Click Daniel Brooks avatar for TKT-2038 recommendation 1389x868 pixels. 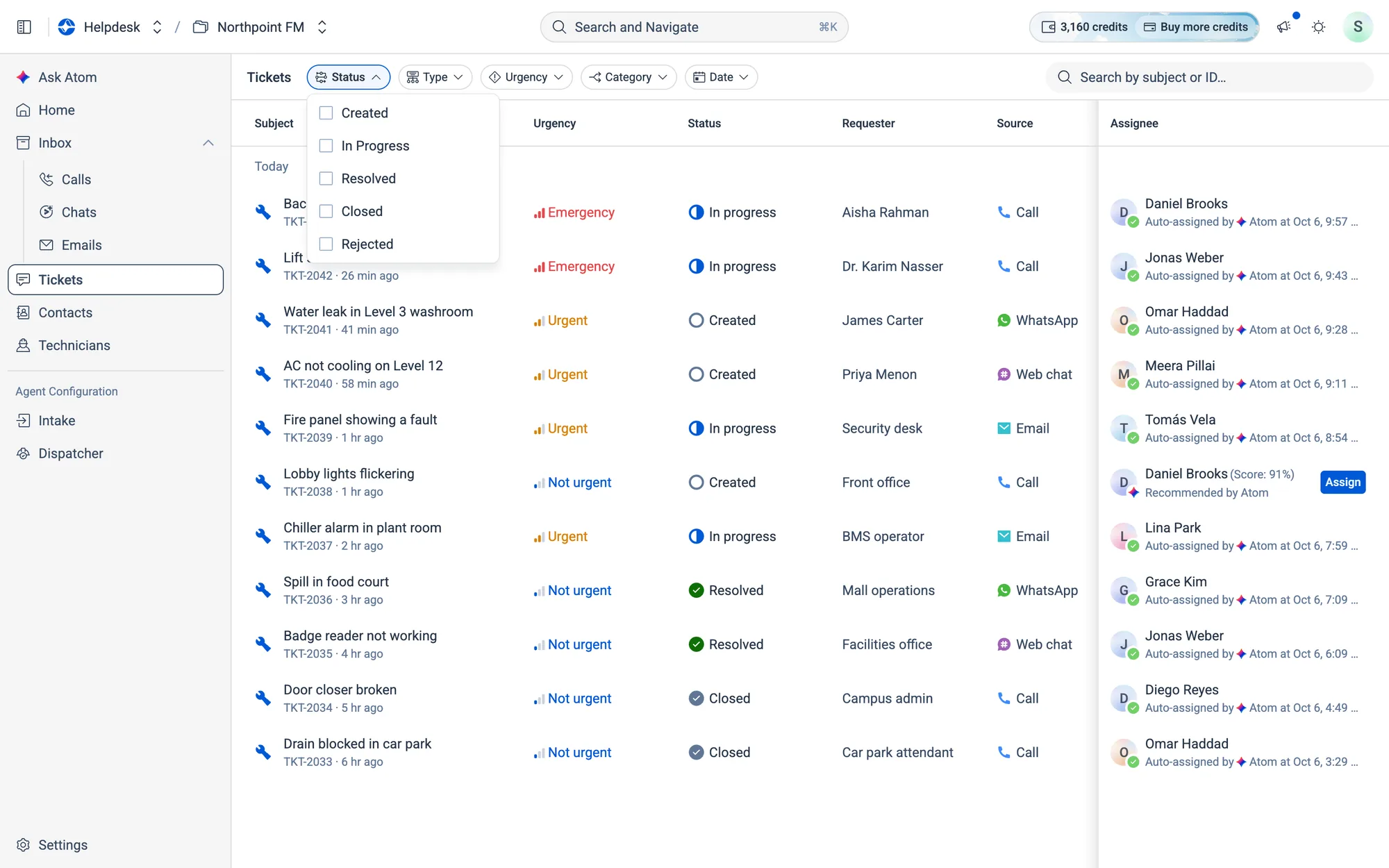pyautogui.click(x=1124, y=483)
